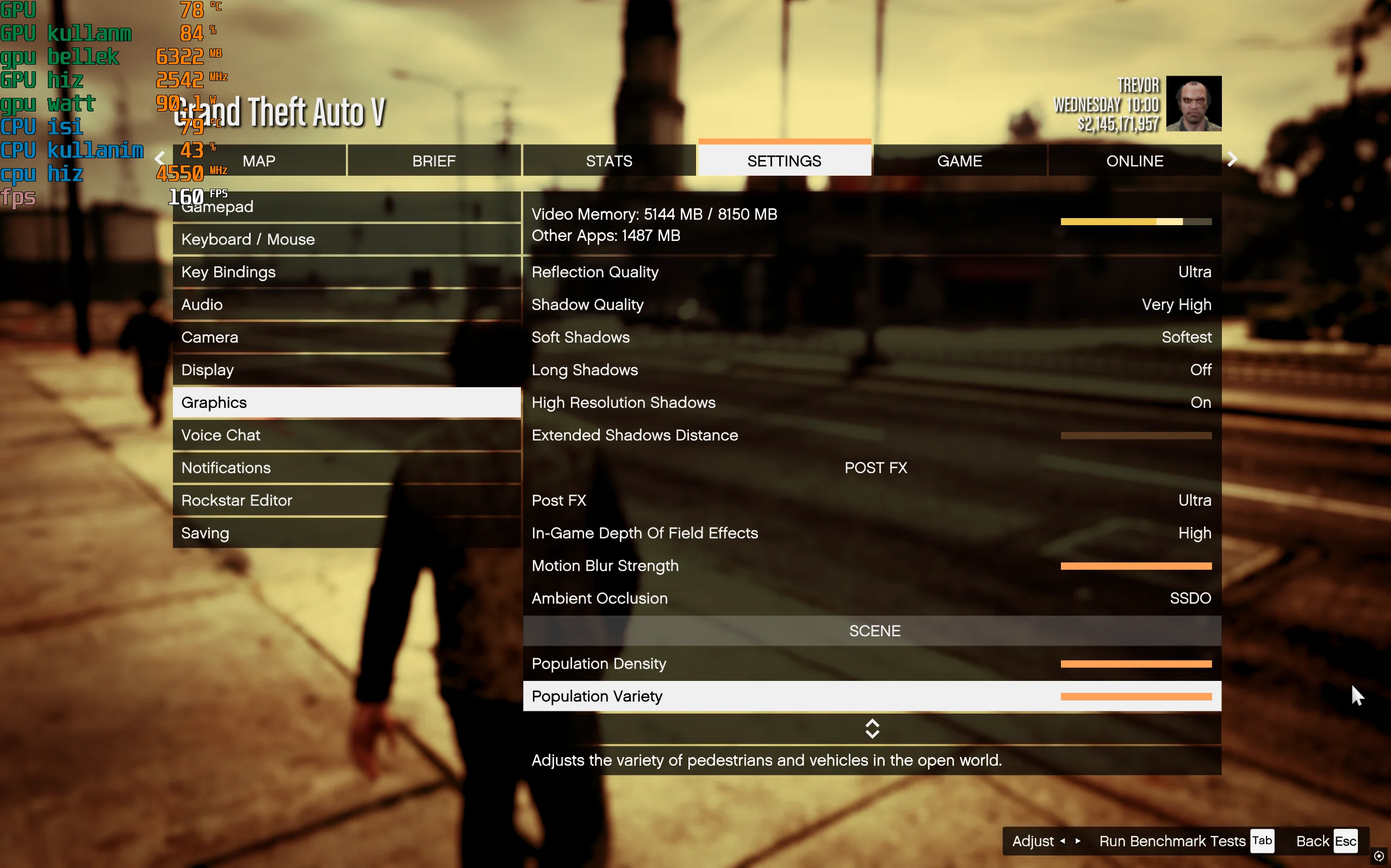Click the up/down scroll arrows icon

872,729
